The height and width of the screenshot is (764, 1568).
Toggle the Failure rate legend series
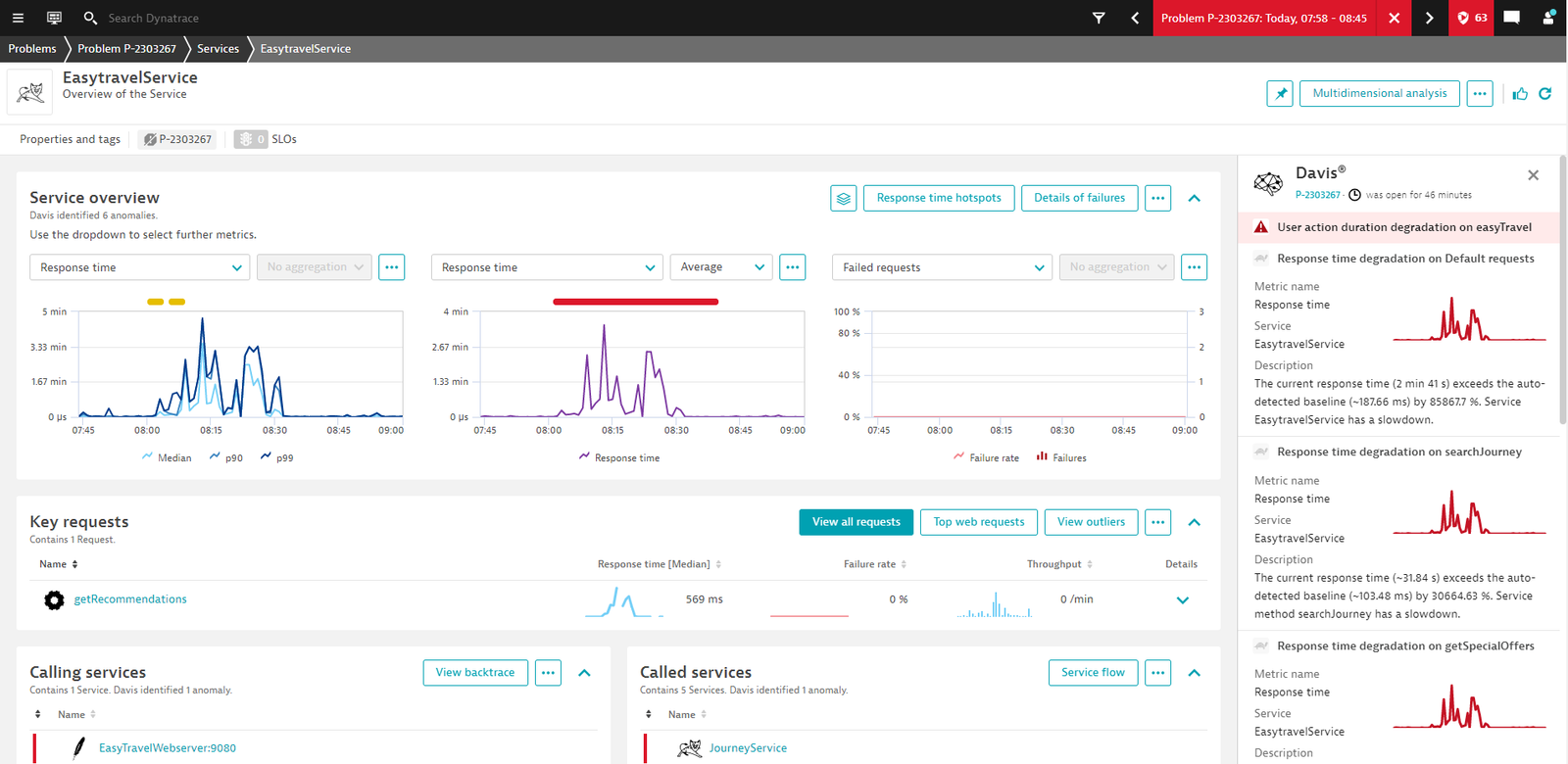pyautogui.click(x=986, y=457)
